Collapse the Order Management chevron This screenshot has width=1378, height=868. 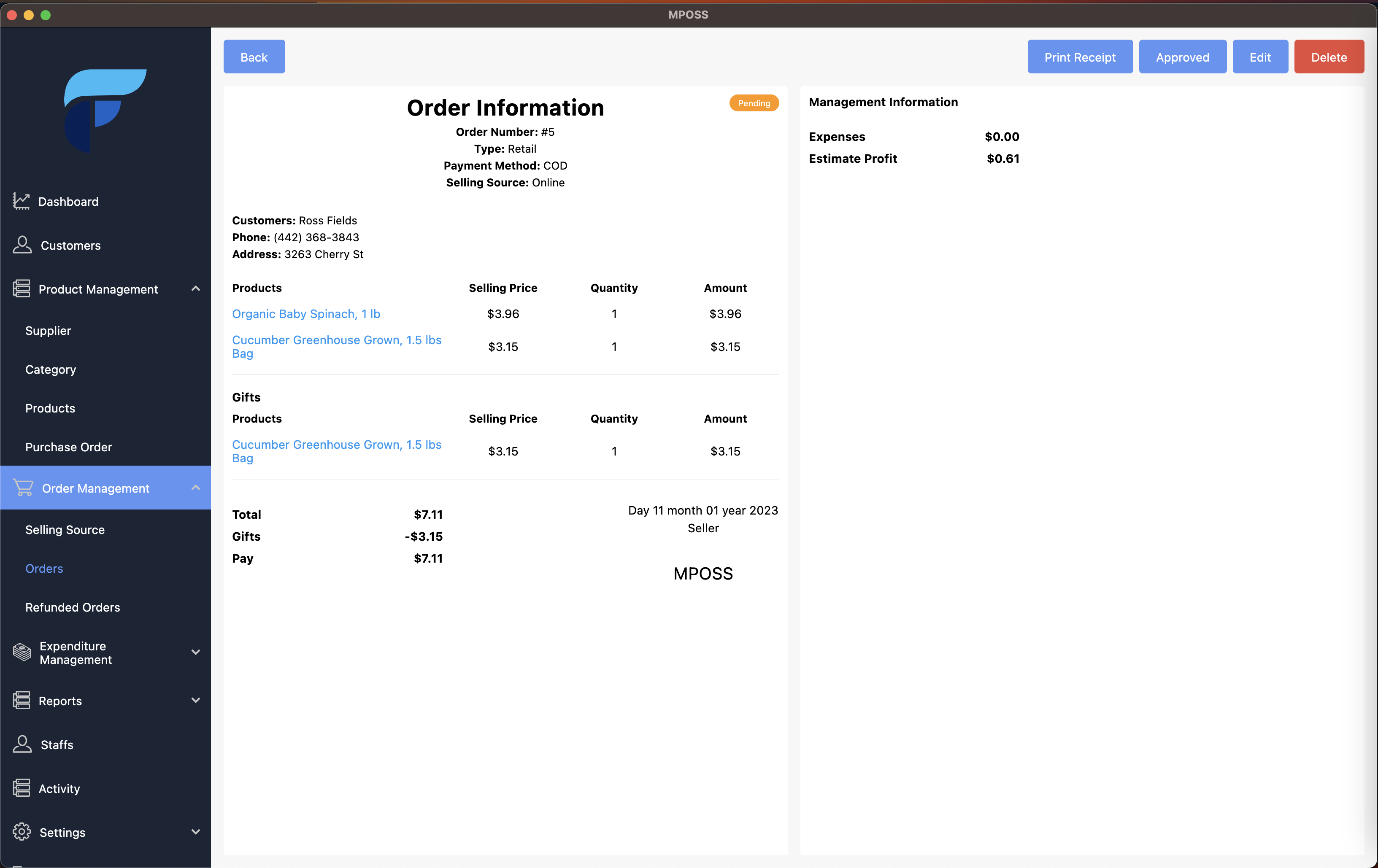(x=196, y=488)
